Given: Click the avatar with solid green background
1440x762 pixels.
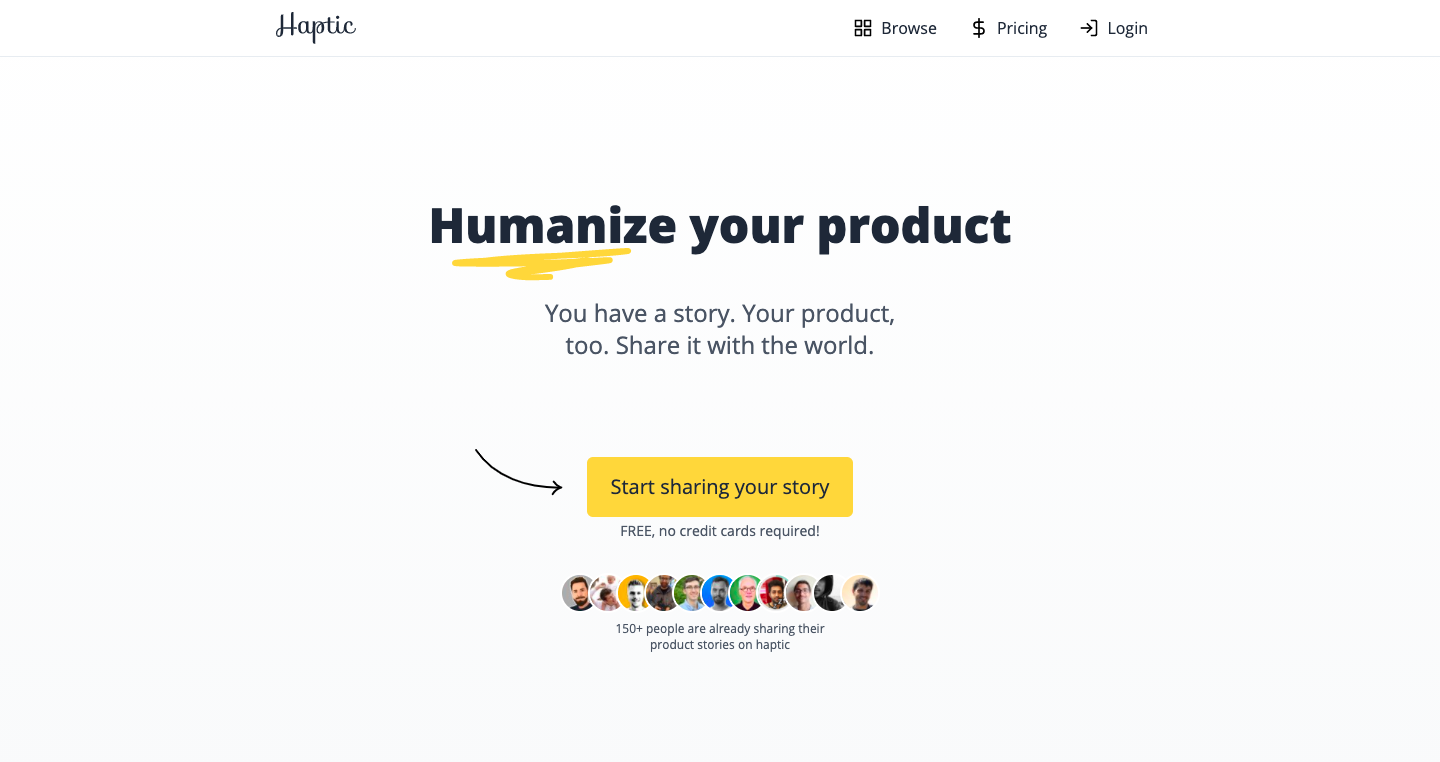Looking at the screenshot, I should [746, 593].
